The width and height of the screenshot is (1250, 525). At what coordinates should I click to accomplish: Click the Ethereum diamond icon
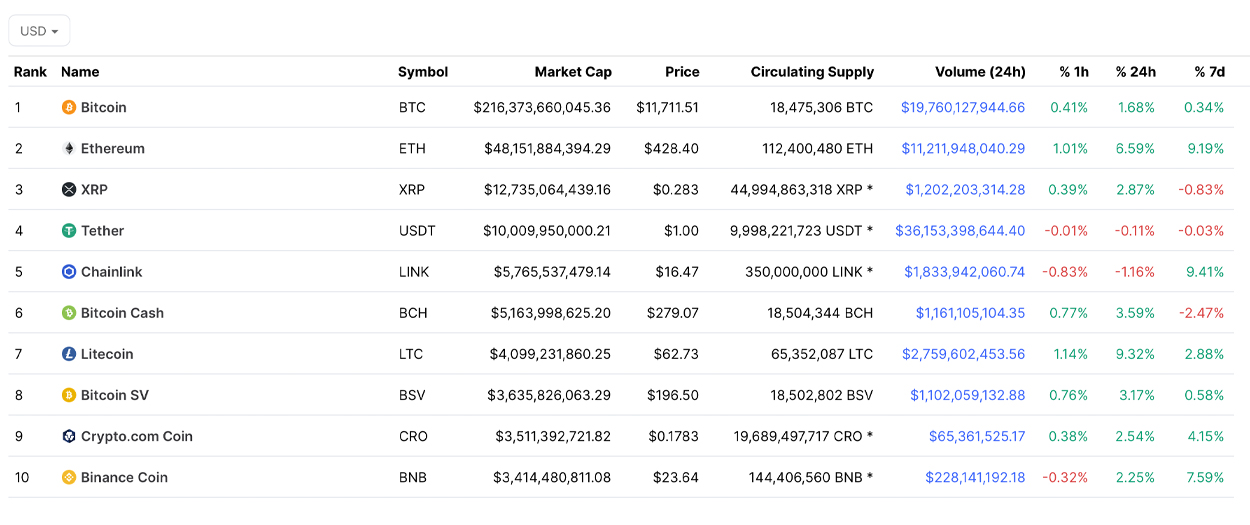[69, 148]
